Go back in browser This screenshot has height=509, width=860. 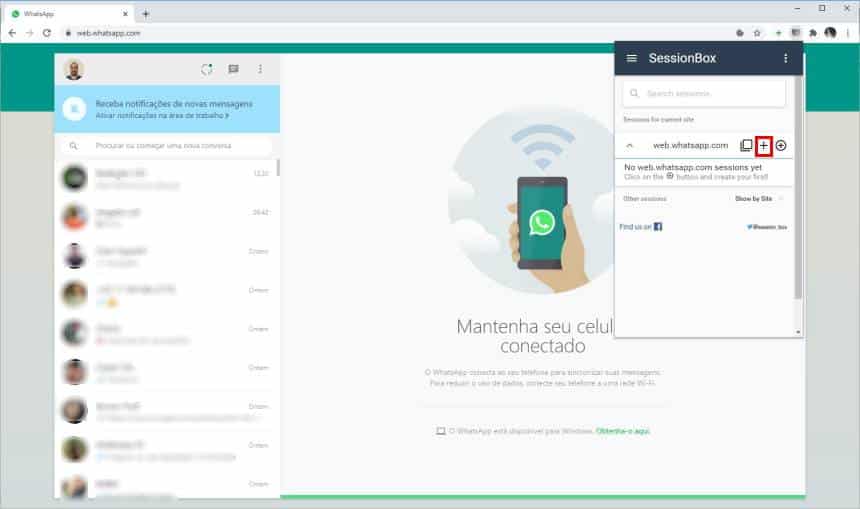coord(12,33)
